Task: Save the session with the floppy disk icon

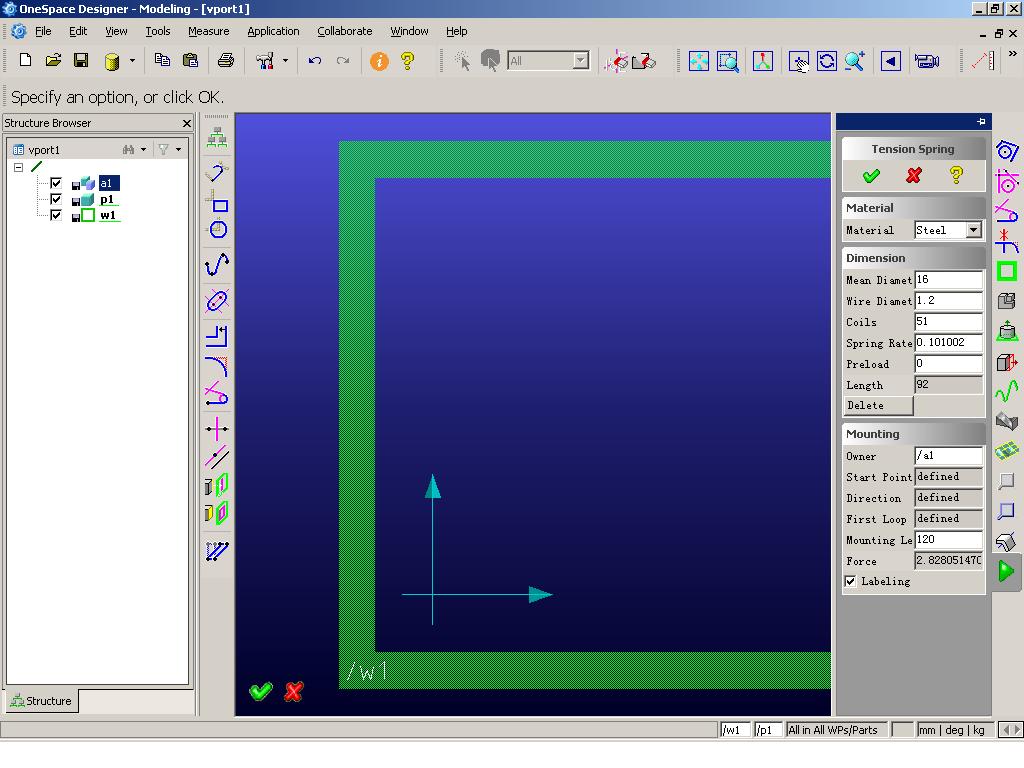Action: coord(81,61)
